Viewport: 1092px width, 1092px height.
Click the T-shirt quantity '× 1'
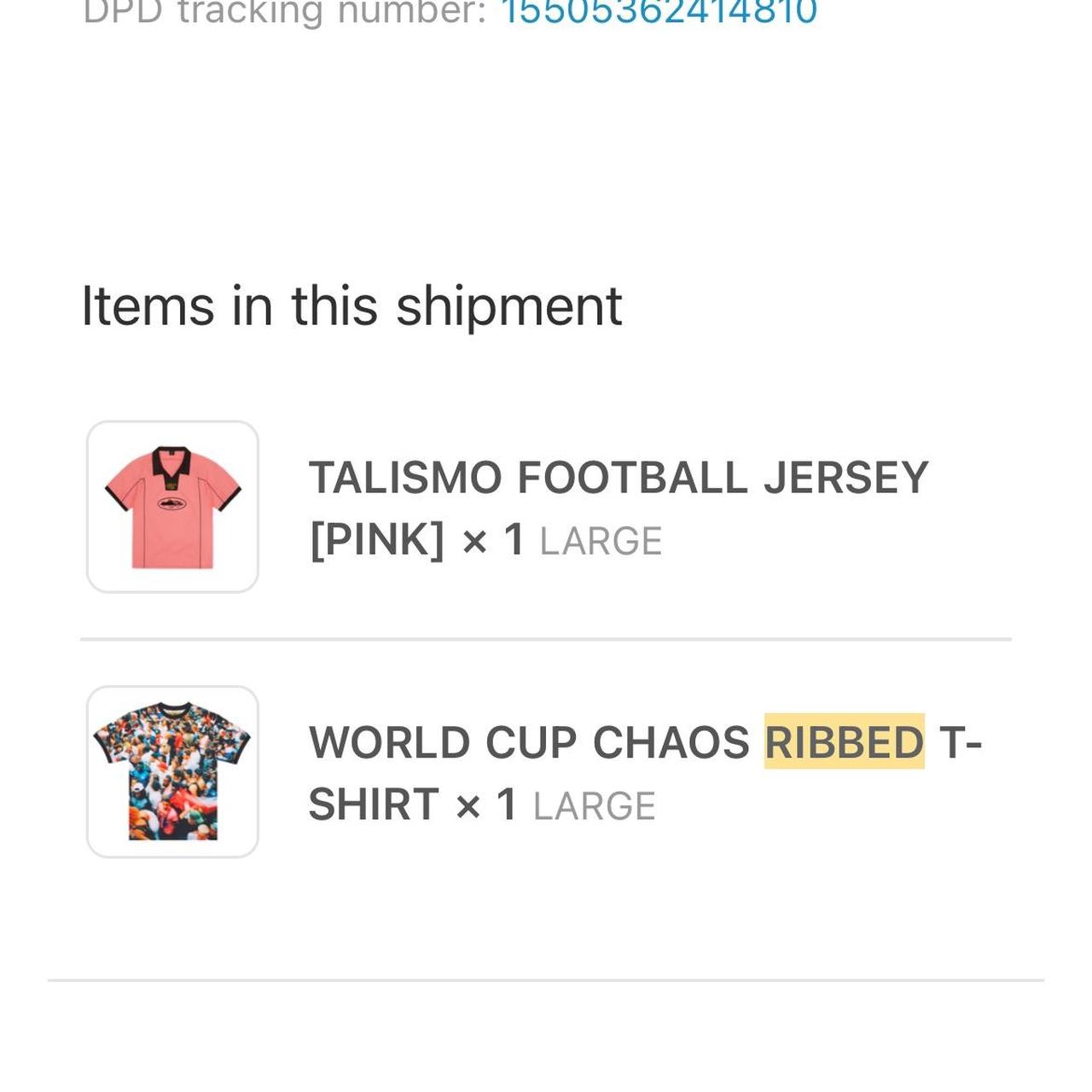pos(486,804)
